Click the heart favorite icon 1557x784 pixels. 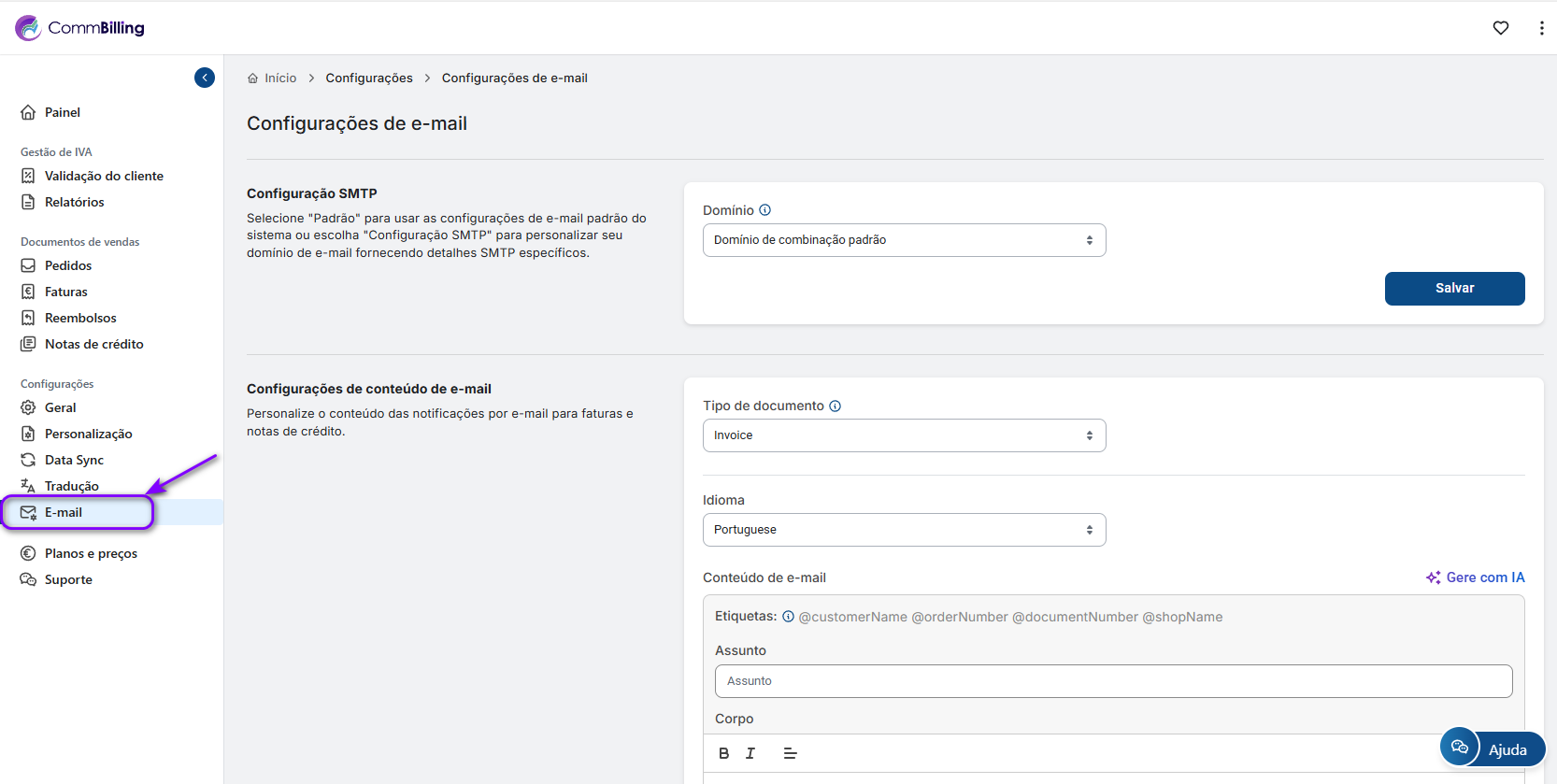tap(1501, 28)
